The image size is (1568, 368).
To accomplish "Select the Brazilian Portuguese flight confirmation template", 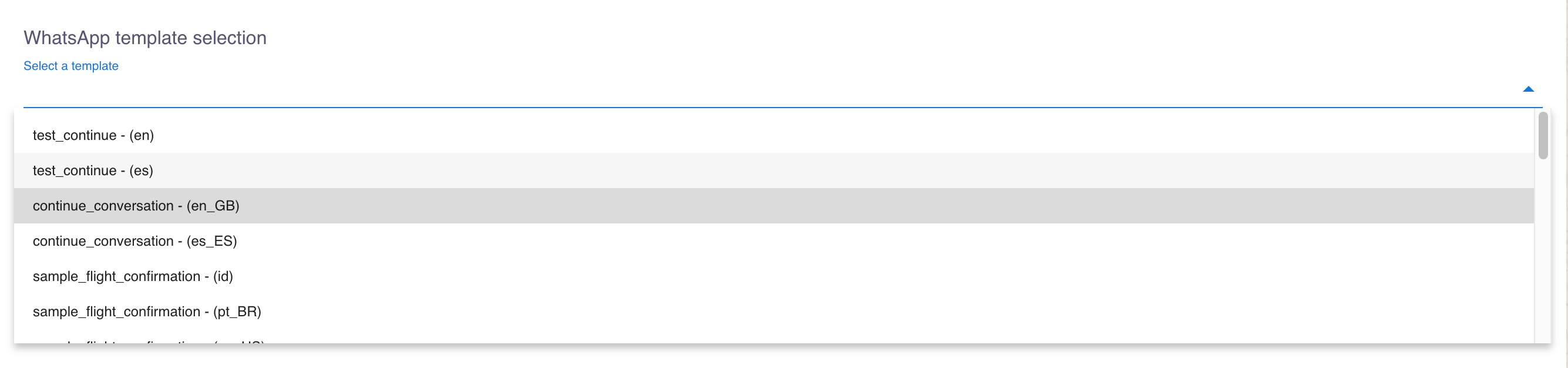I will pyautogui.click(x=147, y=312).
